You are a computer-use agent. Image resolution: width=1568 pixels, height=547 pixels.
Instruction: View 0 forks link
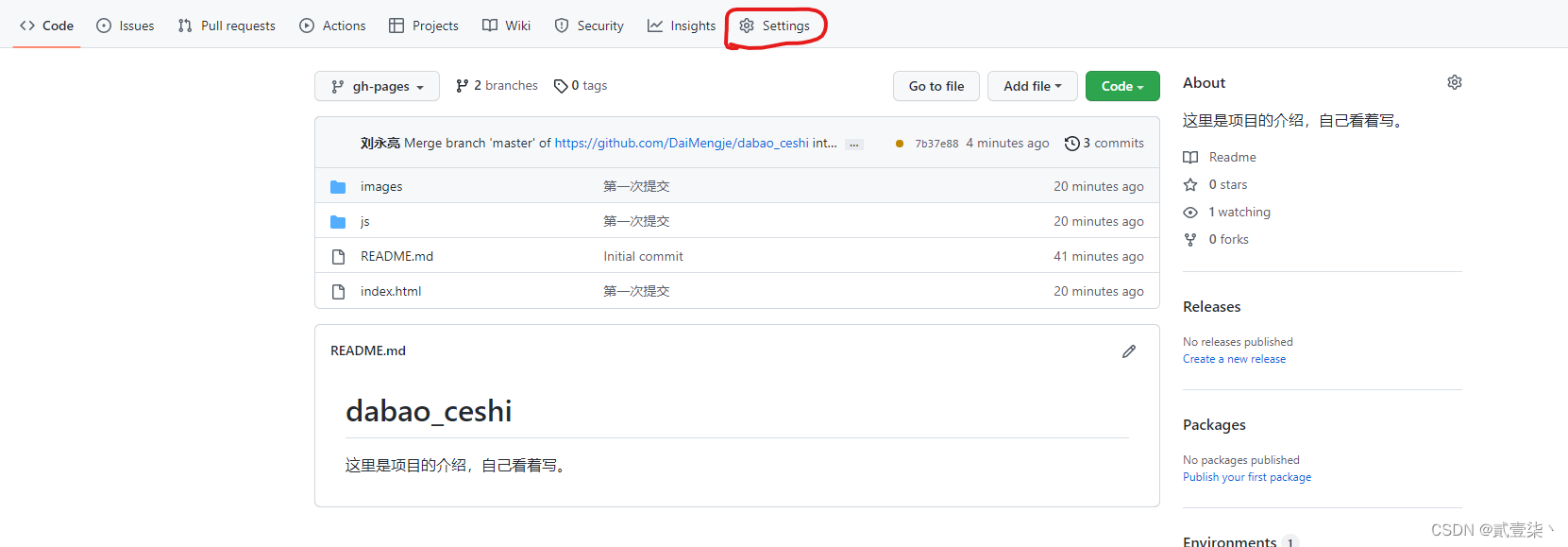click(1228, 239)
